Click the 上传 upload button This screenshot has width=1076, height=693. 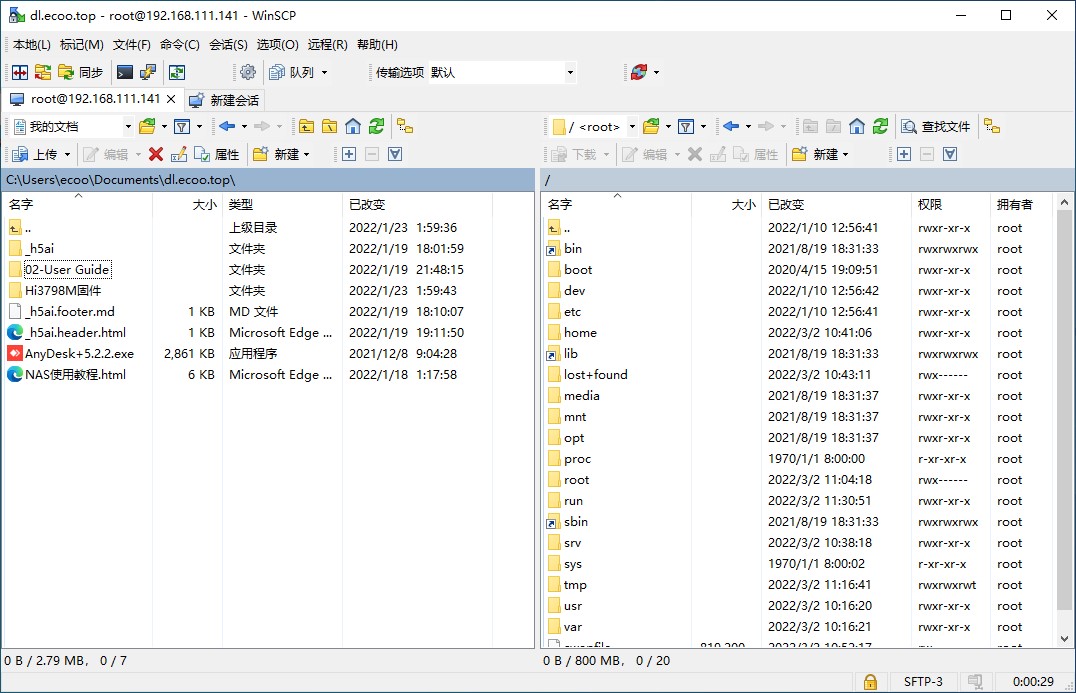38,154
